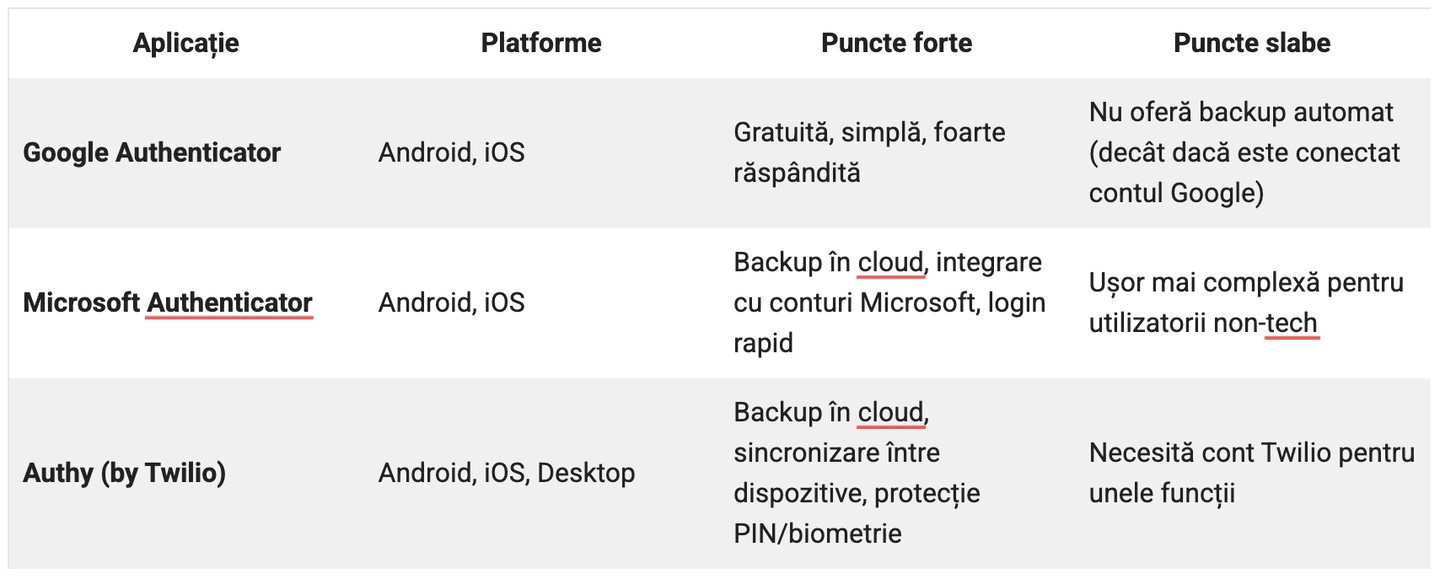This screenshot has width=1440, height=578.
Task: Click the word 'Microsoft' in the app name column
Action: coord(81,303)
